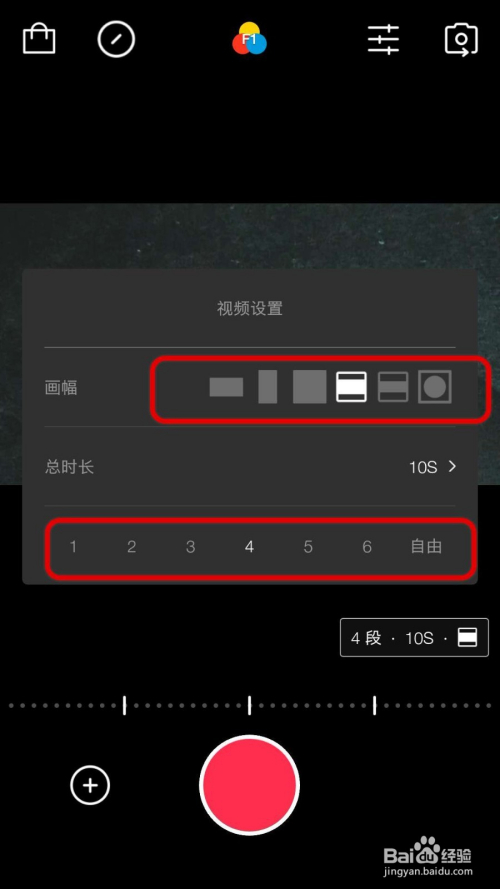Choose the circle frame format

tap(435, 387)
